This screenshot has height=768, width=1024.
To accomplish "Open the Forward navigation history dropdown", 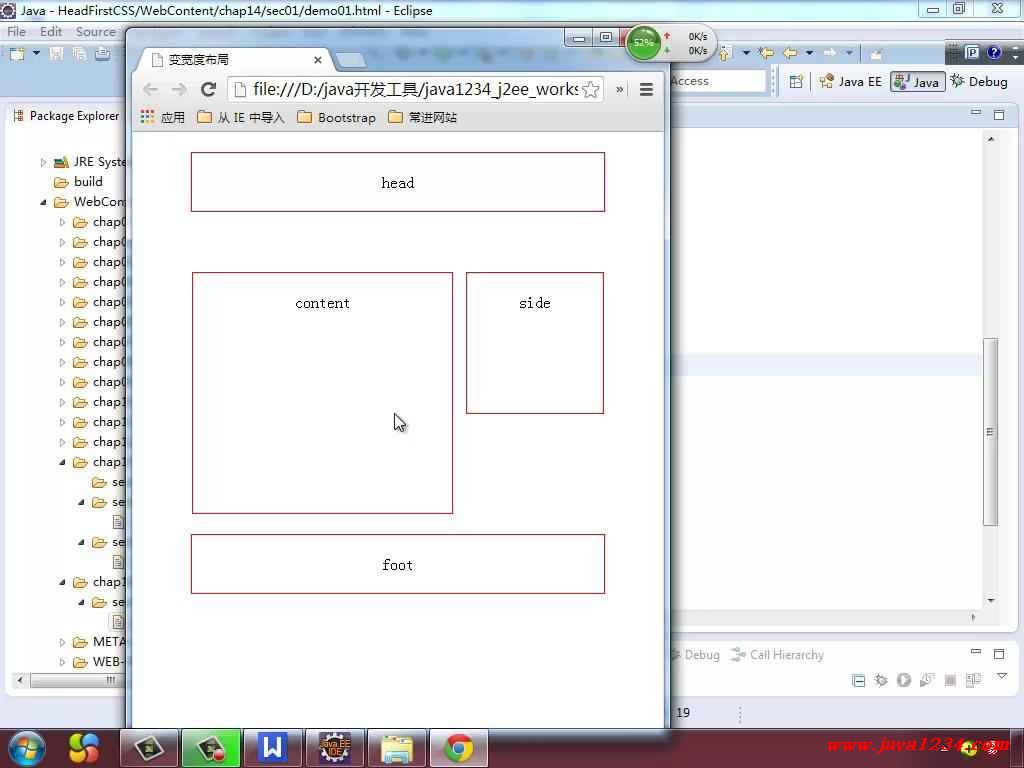I will tap(849, 53).
